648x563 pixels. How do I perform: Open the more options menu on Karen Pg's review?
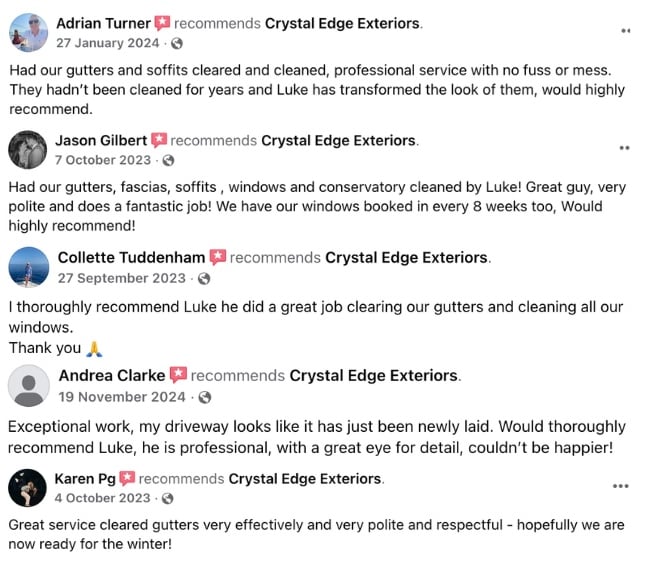click(x=621, y=486)
